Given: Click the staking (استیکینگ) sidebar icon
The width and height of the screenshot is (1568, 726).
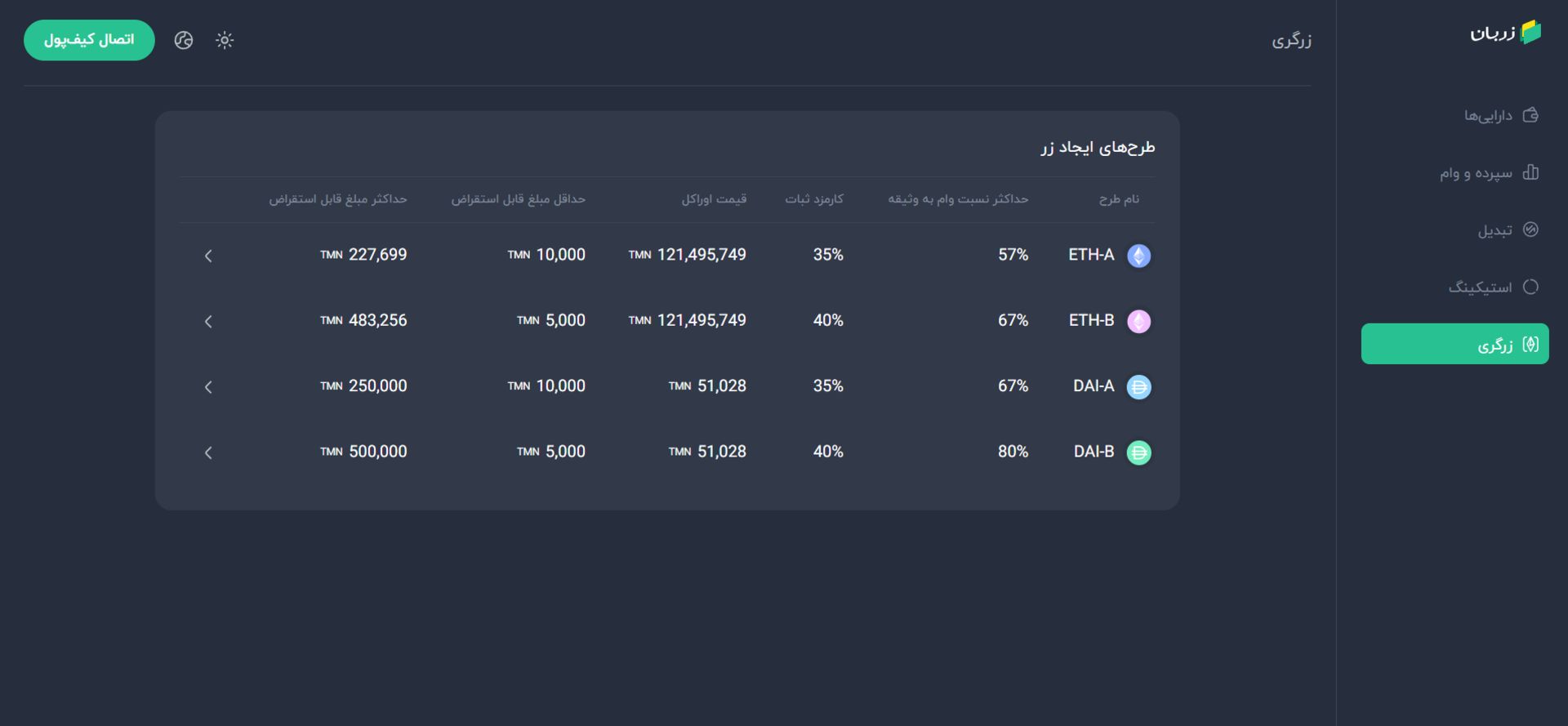Looking at the screenshot, I should tap(1530, 287).
